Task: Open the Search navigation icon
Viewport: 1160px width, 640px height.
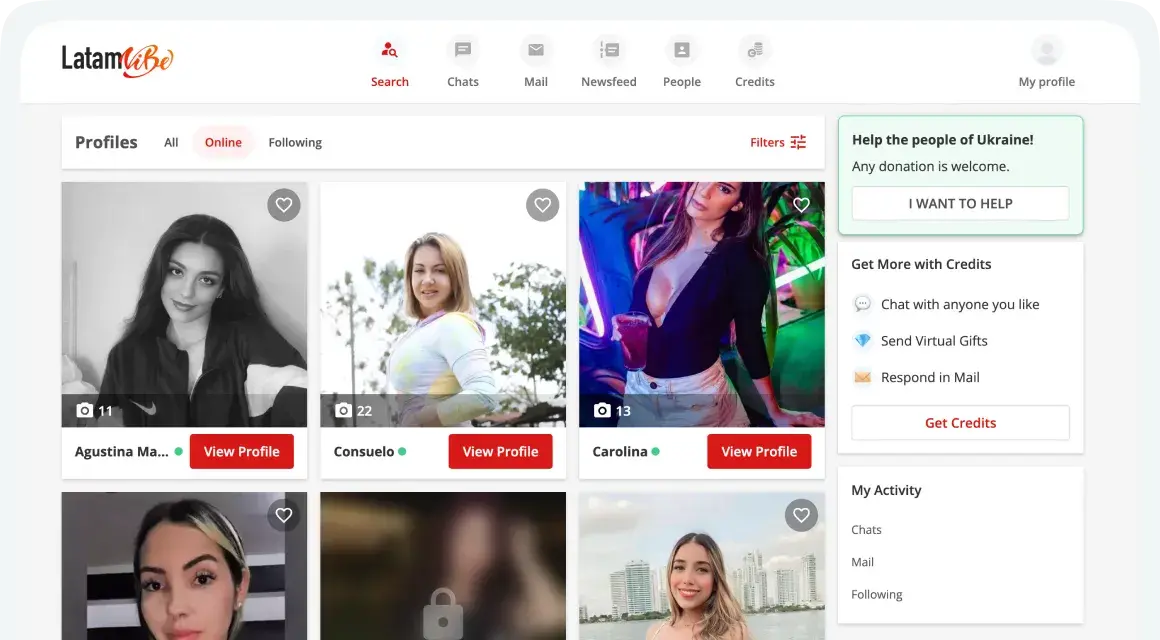Action: 389,51
